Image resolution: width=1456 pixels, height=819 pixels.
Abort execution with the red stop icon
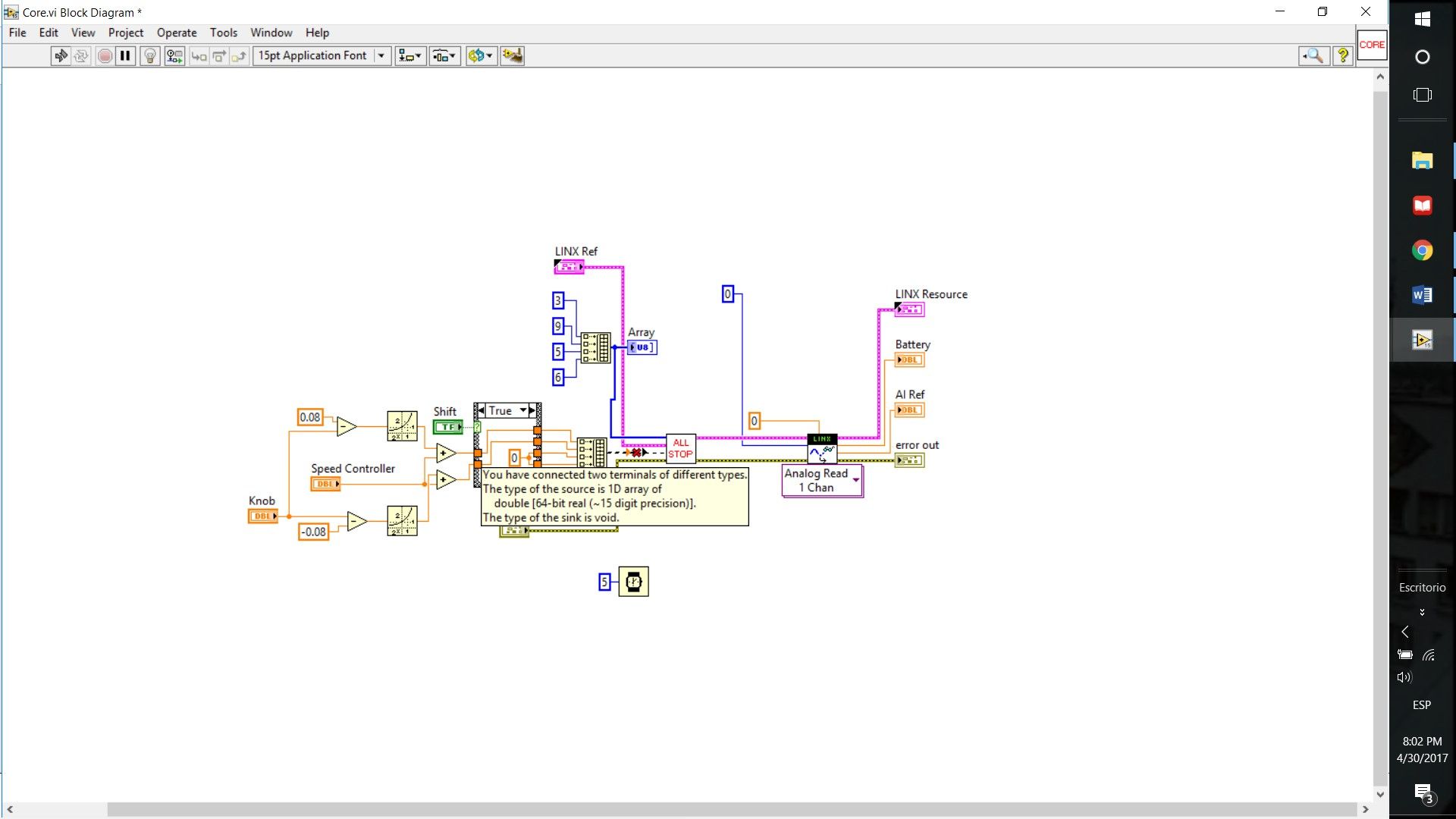click(105, 55)
